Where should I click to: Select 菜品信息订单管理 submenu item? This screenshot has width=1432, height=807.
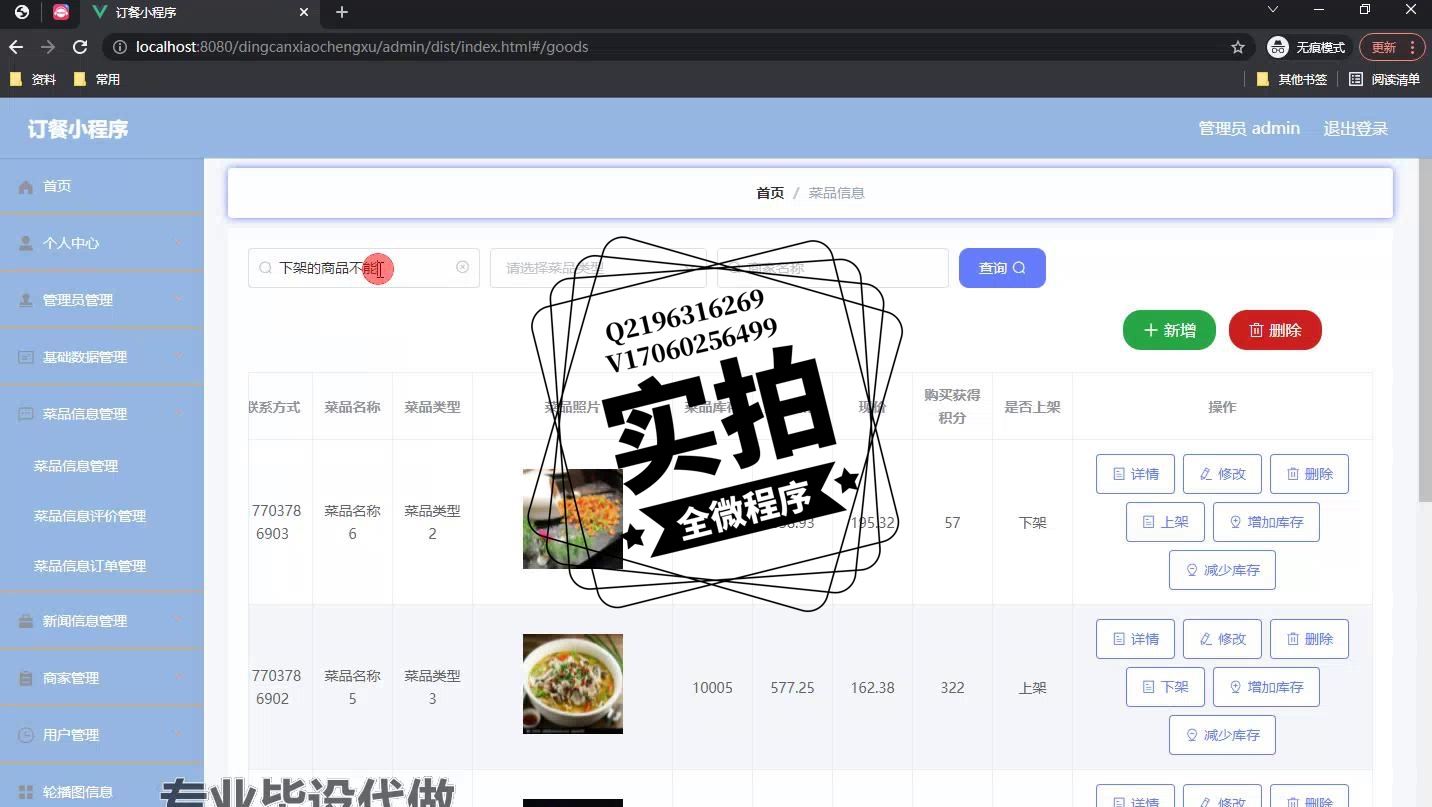[90, 566]
